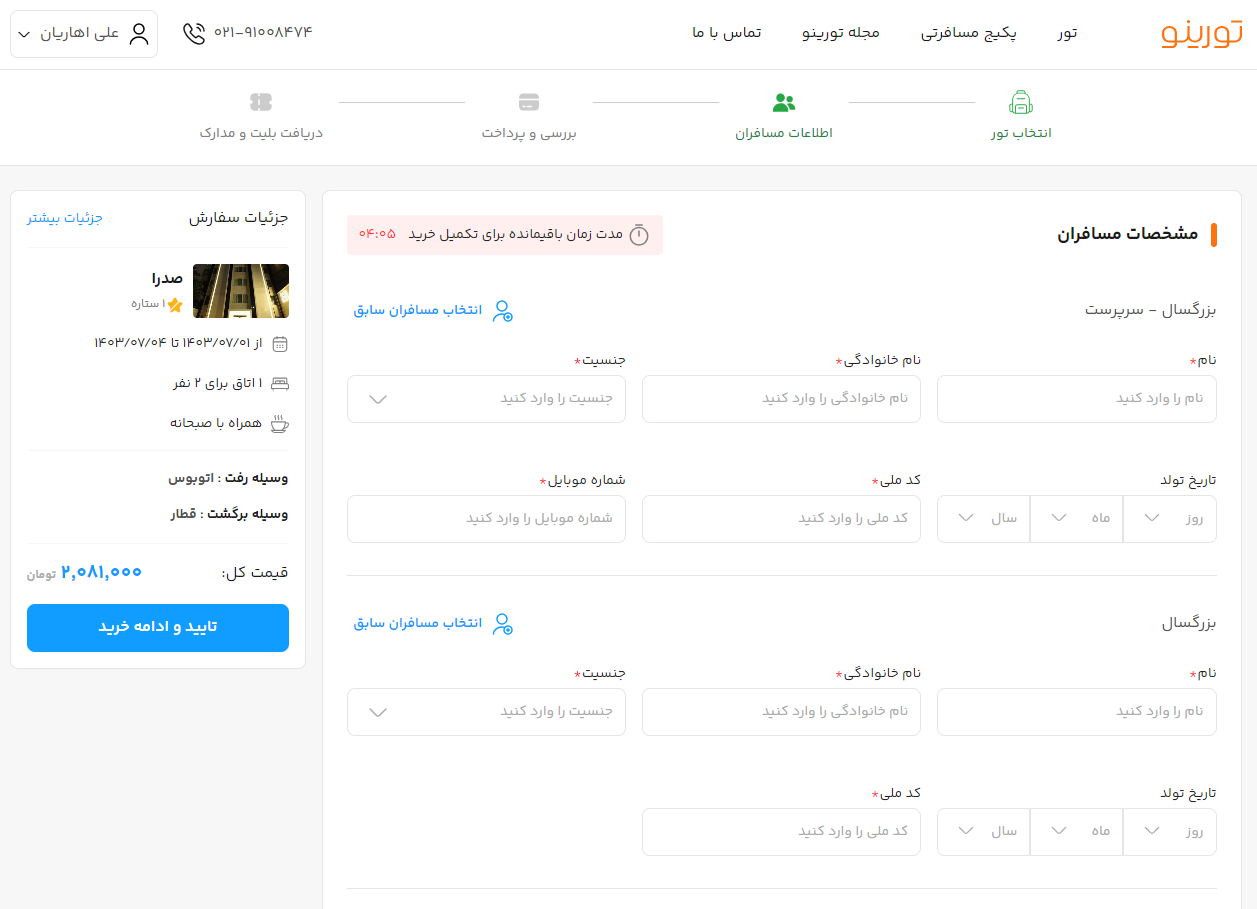Click the payment card step icon

pyautogui.click(x=529, y=102)
